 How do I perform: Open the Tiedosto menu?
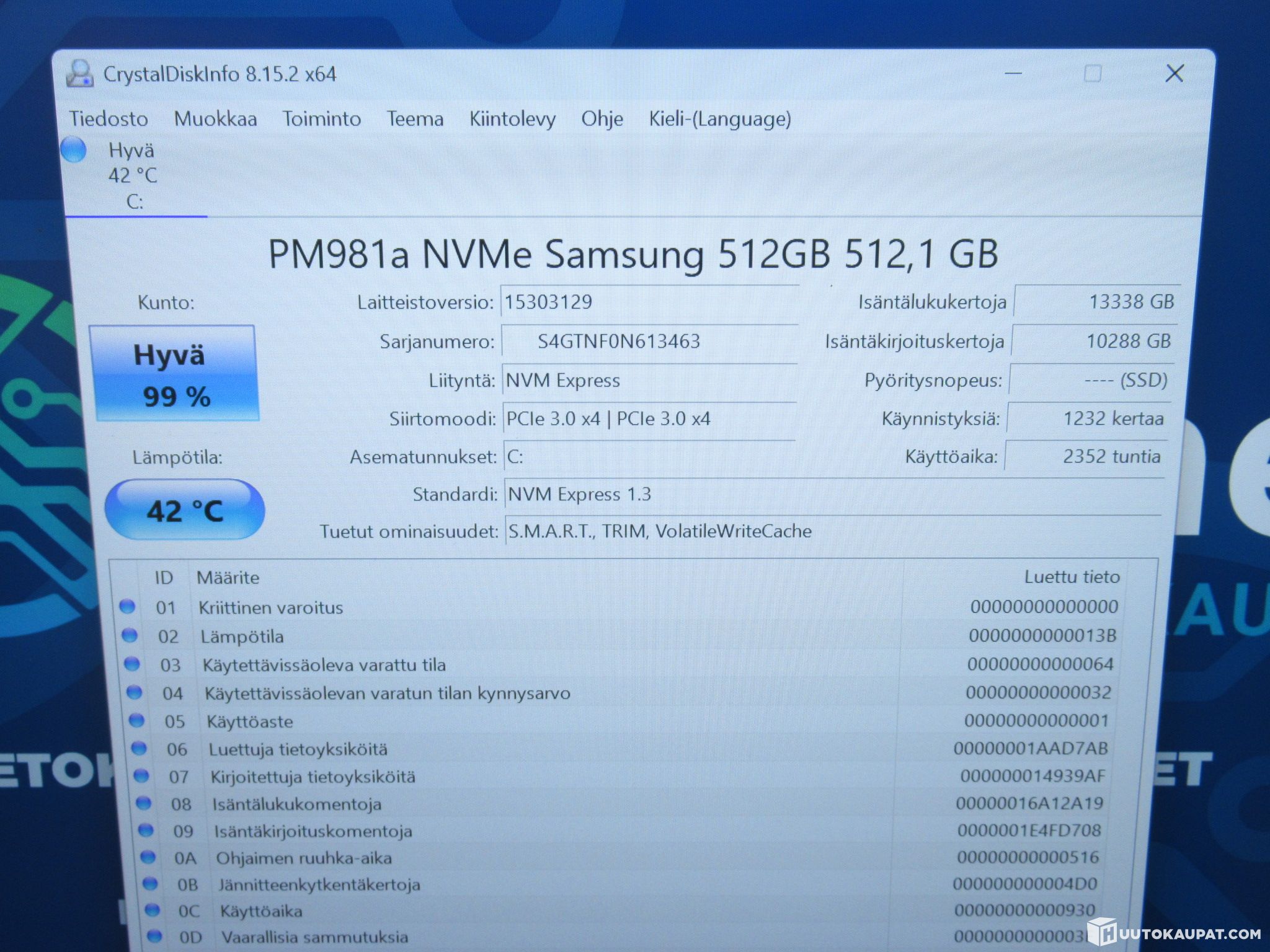pos(109,119)
